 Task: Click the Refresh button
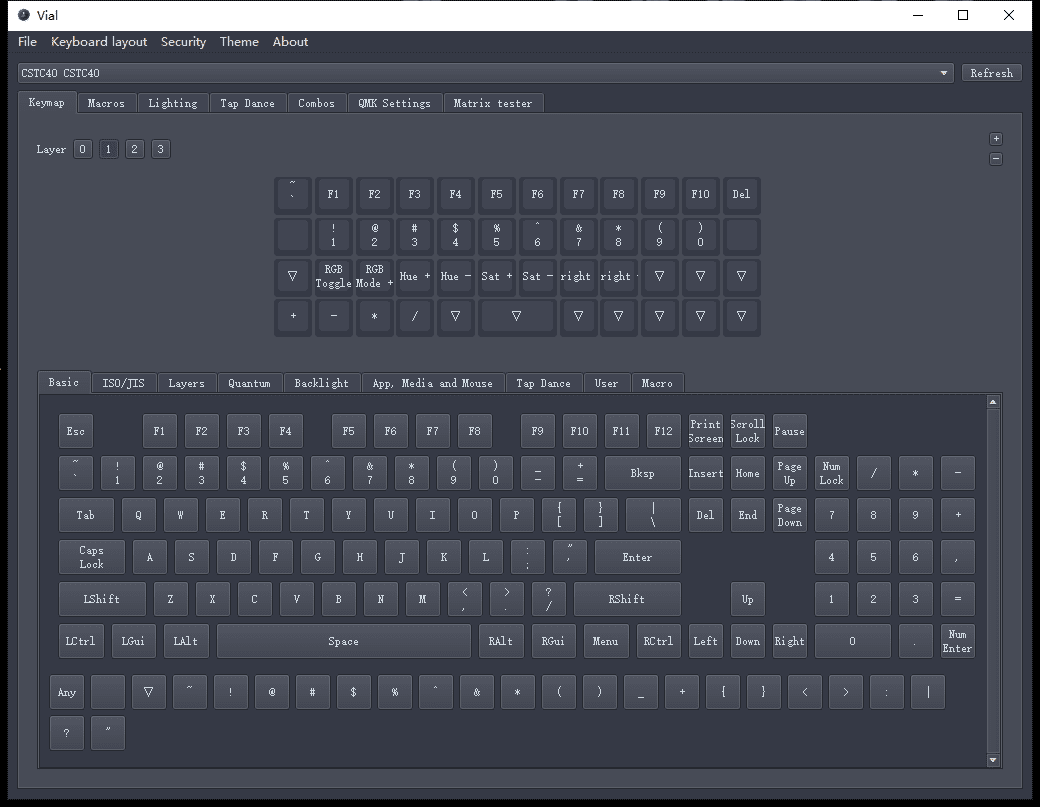991,72
